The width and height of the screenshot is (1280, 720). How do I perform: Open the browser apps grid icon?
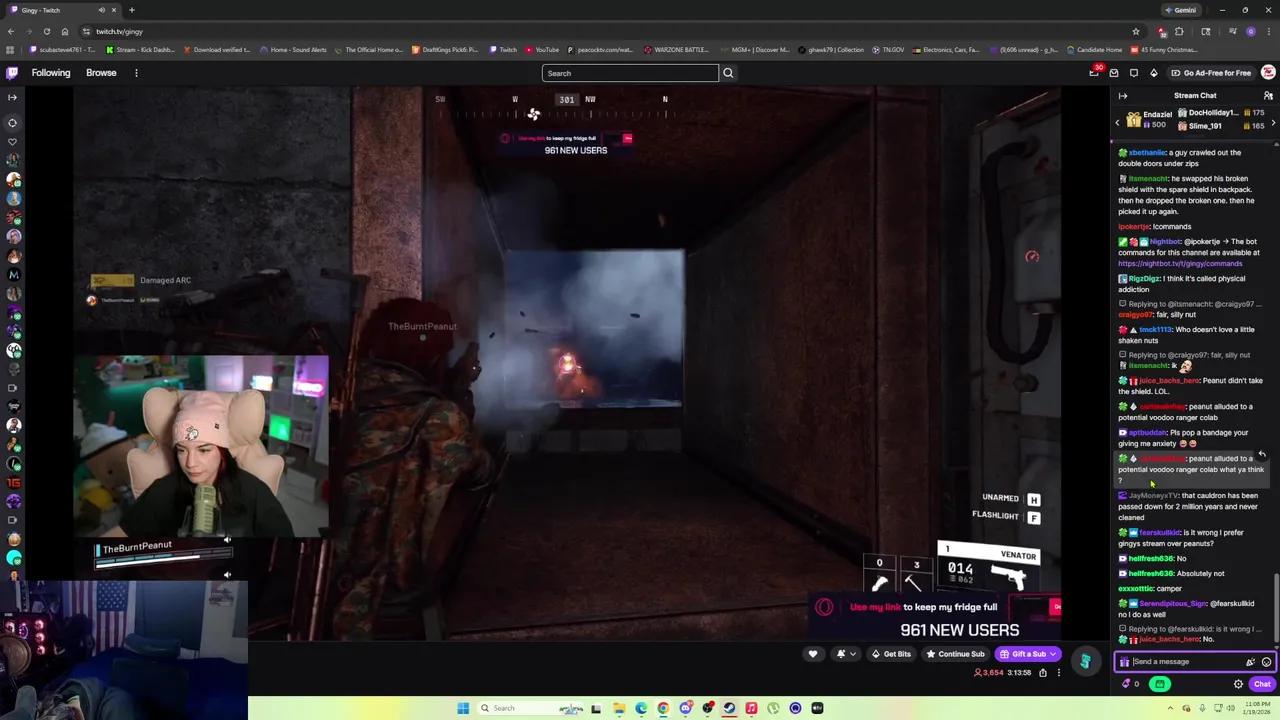[11, 50]
